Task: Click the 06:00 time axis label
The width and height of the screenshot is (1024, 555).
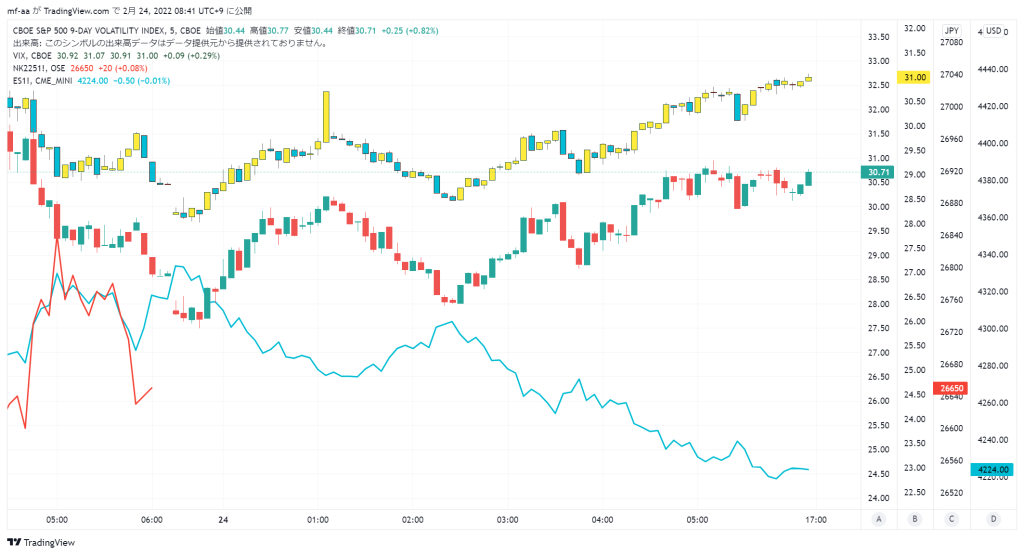Action: (152, 520)
